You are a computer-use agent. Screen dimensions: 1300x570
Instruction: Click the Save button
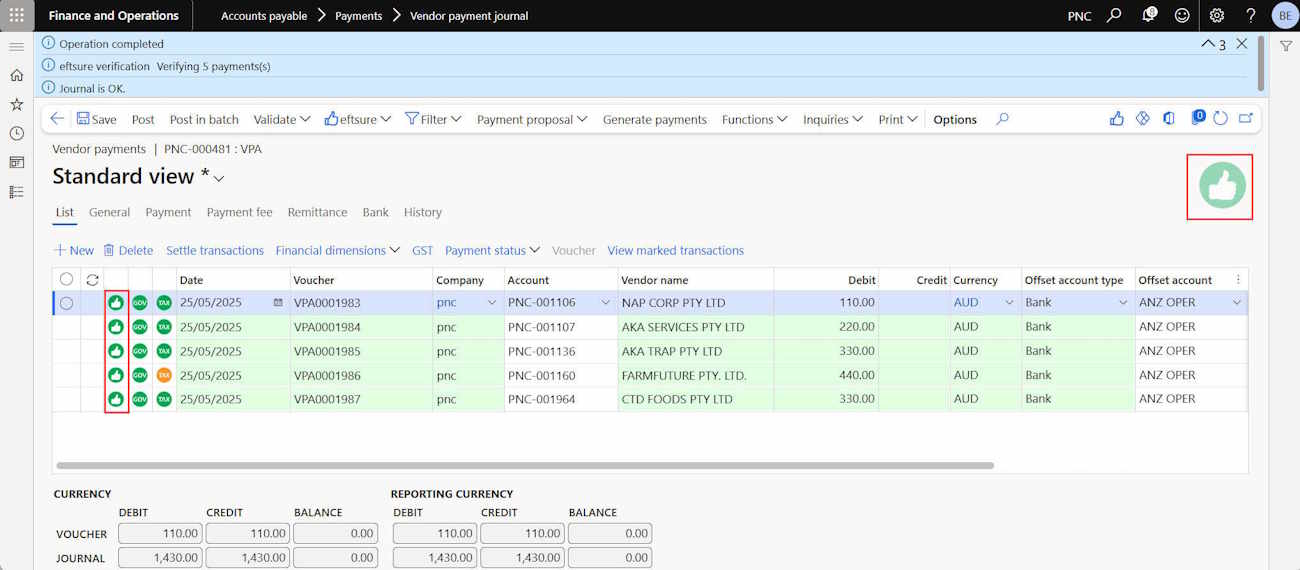96,119
